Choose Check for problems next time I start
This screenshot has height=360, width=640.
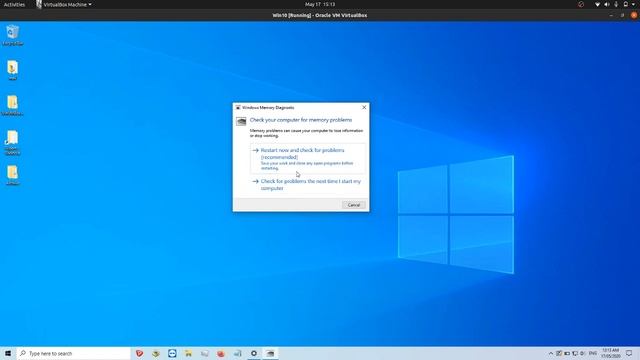[x=307, y=184]
